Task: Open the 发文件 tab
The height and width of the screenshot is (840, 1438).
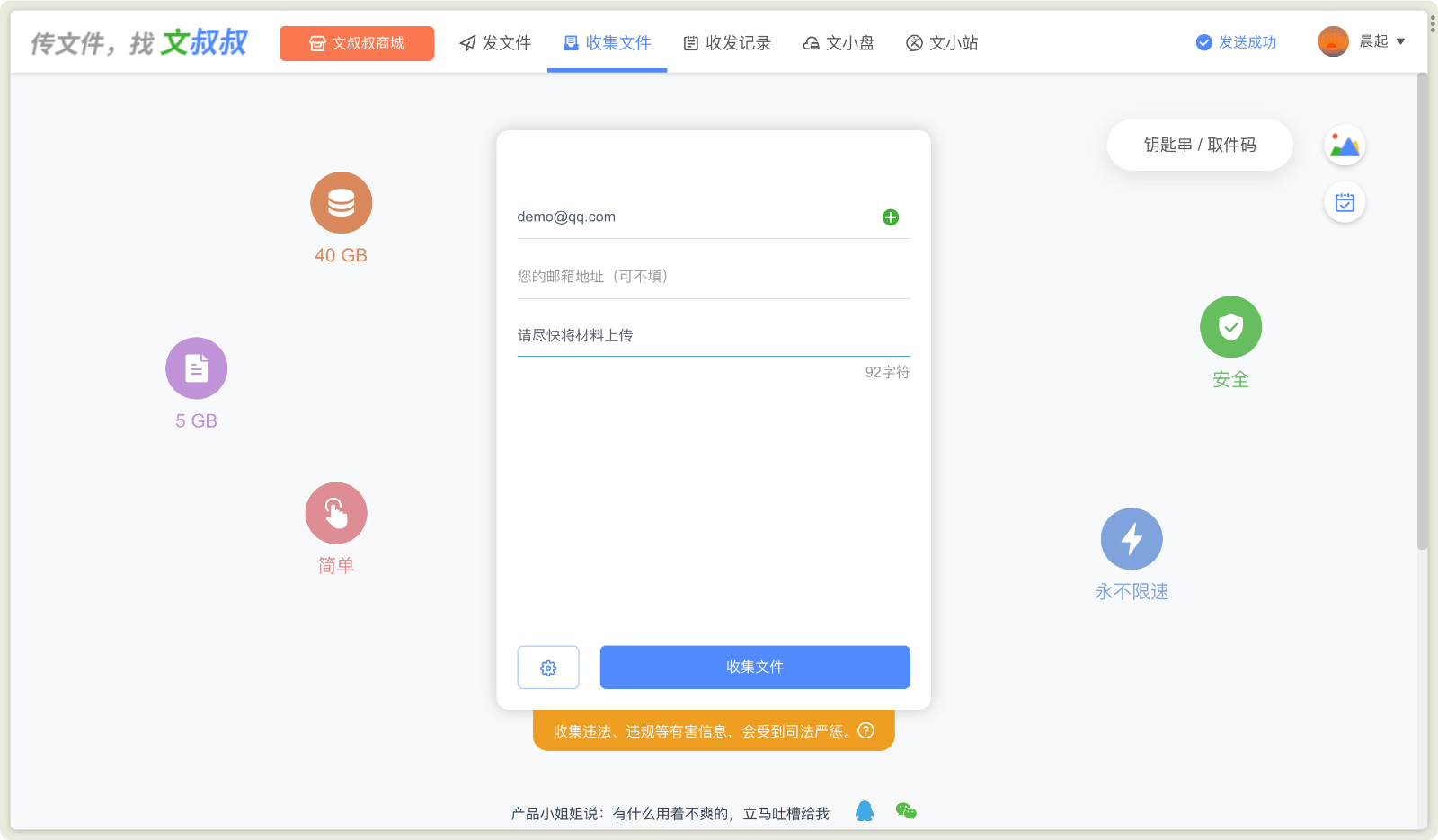Action: [x=495, y=43]
